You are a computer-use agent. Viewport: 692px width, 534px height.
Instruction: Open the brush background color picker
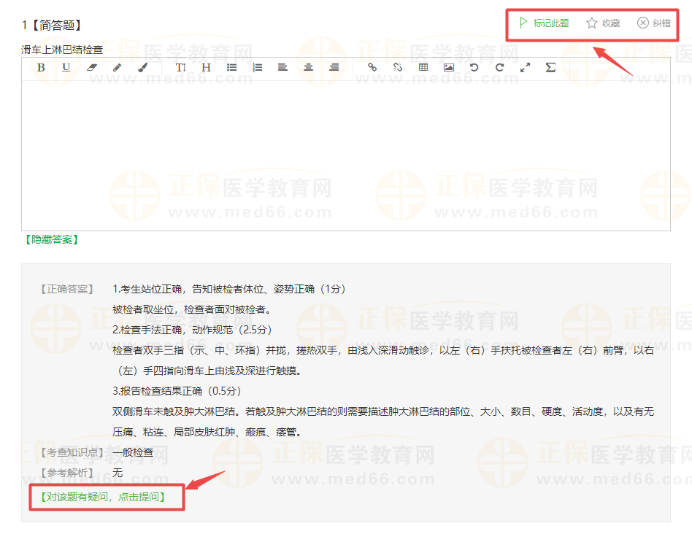[x=142, y=67]
